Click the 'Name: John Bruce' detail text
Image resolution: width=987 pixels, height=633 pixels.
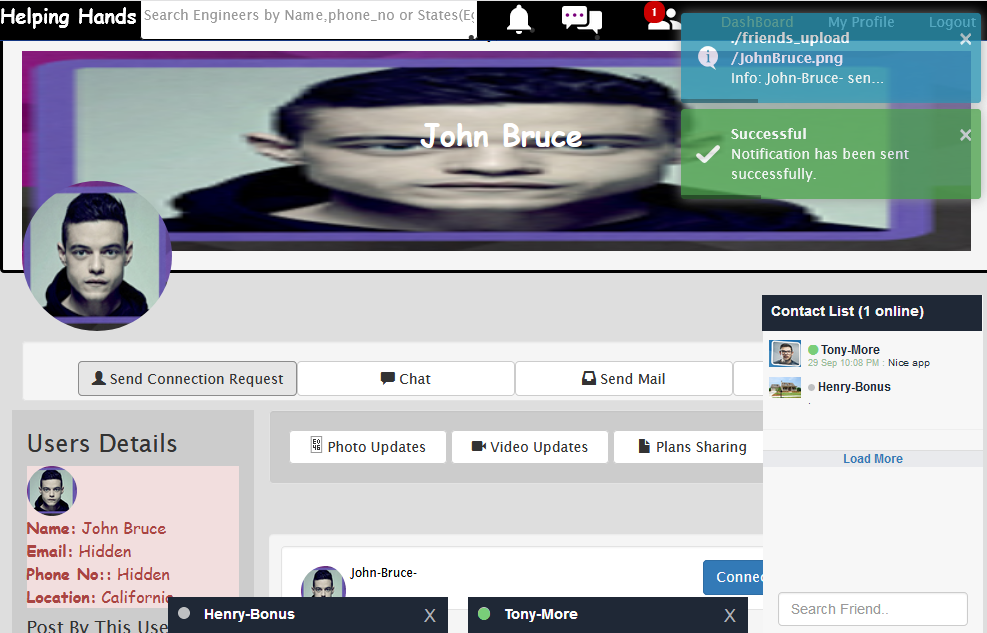[x=96, y=529]
